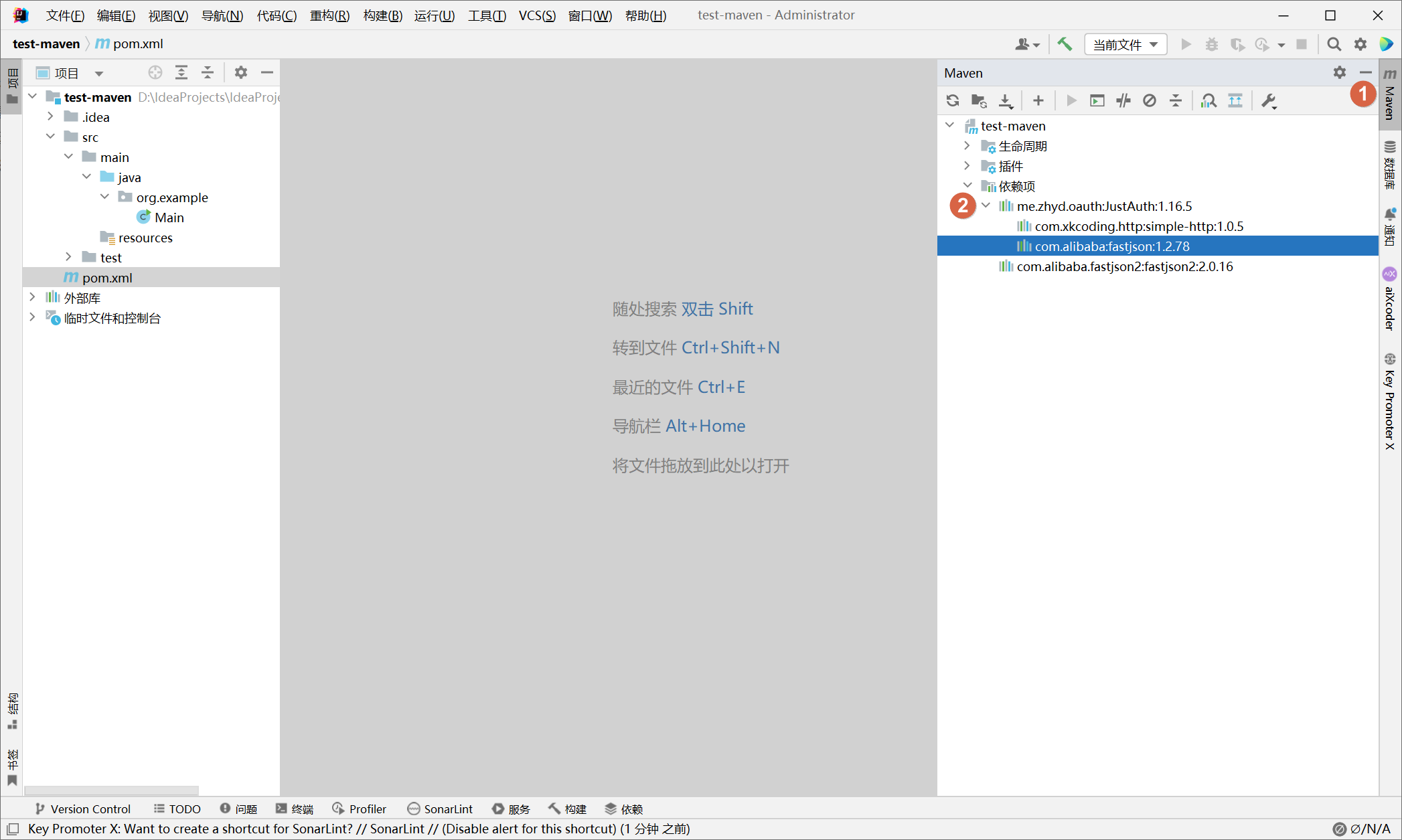This screenshot has height=840, width=1402.
Task: Collapse the JustAuth dependency node
Action: [986, 206]
